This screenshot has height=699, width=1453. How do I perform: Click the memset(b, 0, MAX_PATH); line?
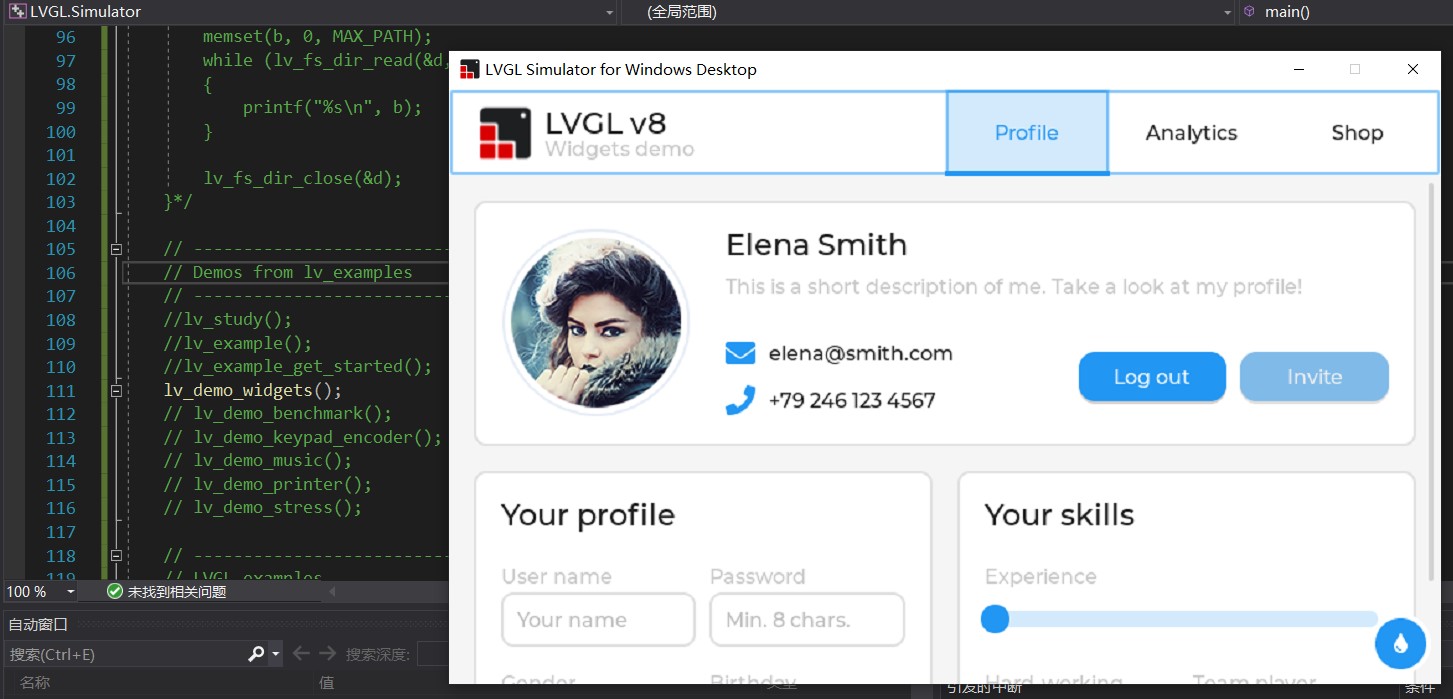[x=317, y=36]
